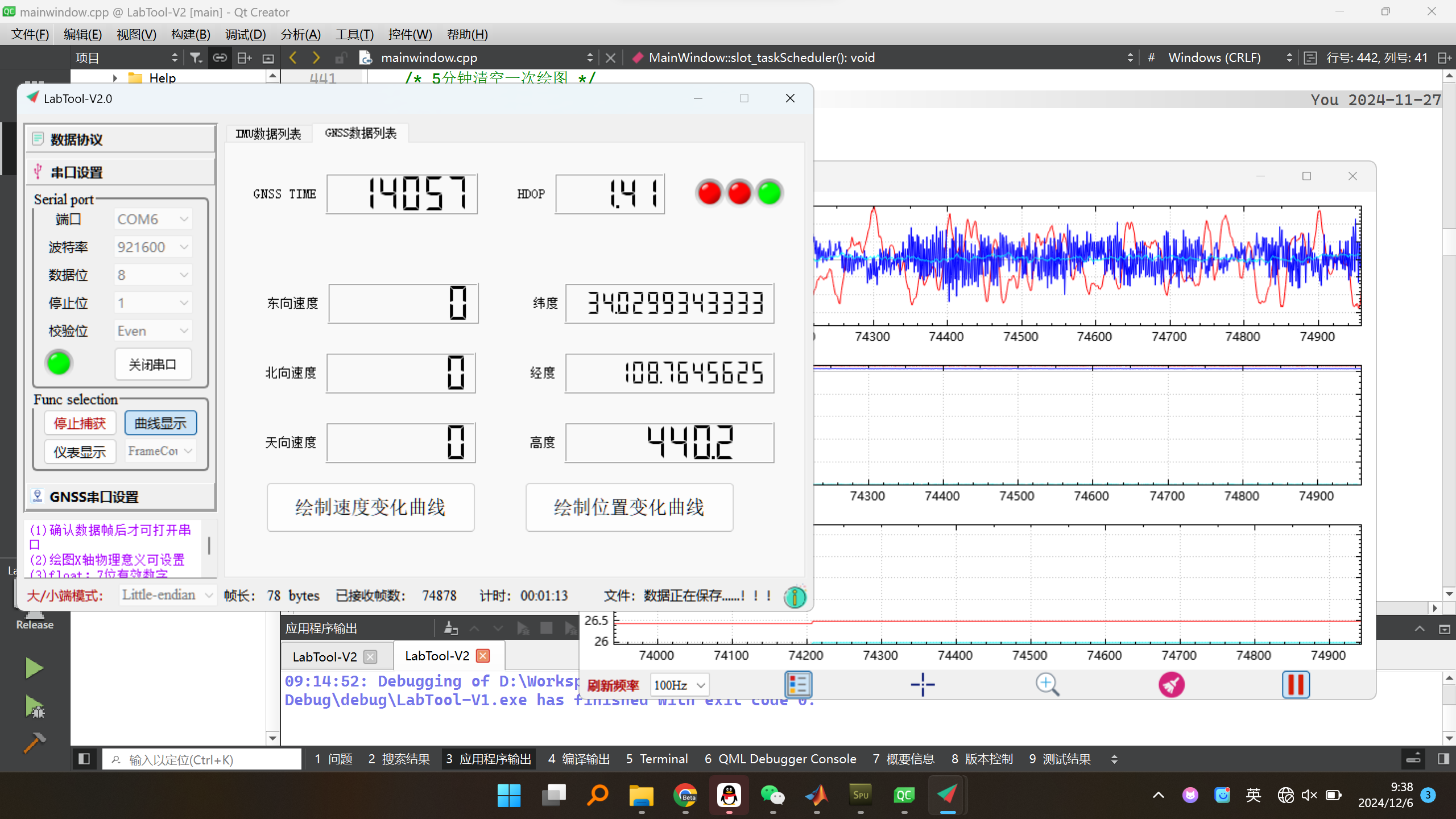Open the 调试(D) menu
The width and height of the screenshot is (1456, 819).
point(245,34)
